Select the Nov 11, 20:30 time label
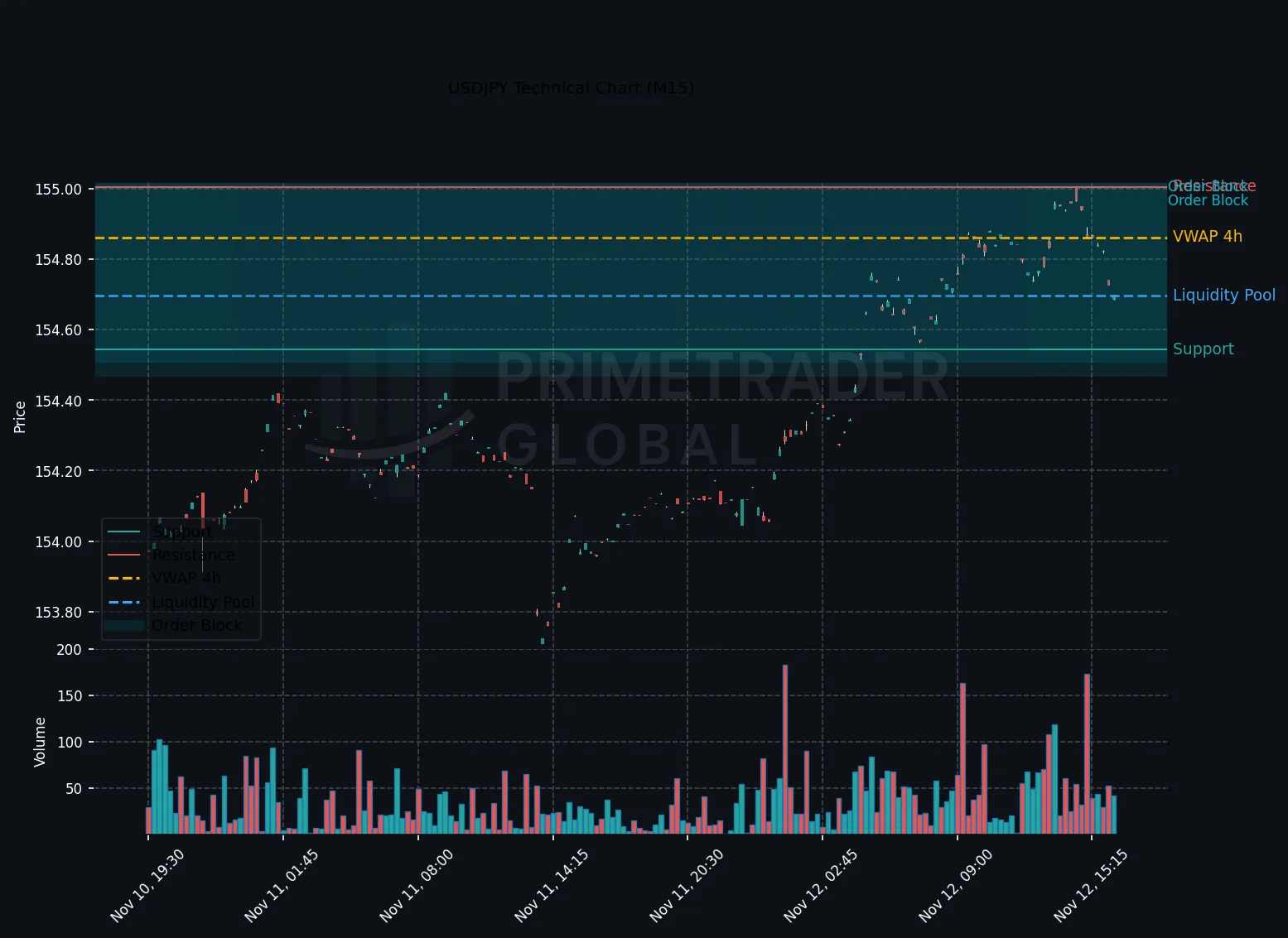The width and height of the screenshot is (1288, 938). (x=687, y=885)
